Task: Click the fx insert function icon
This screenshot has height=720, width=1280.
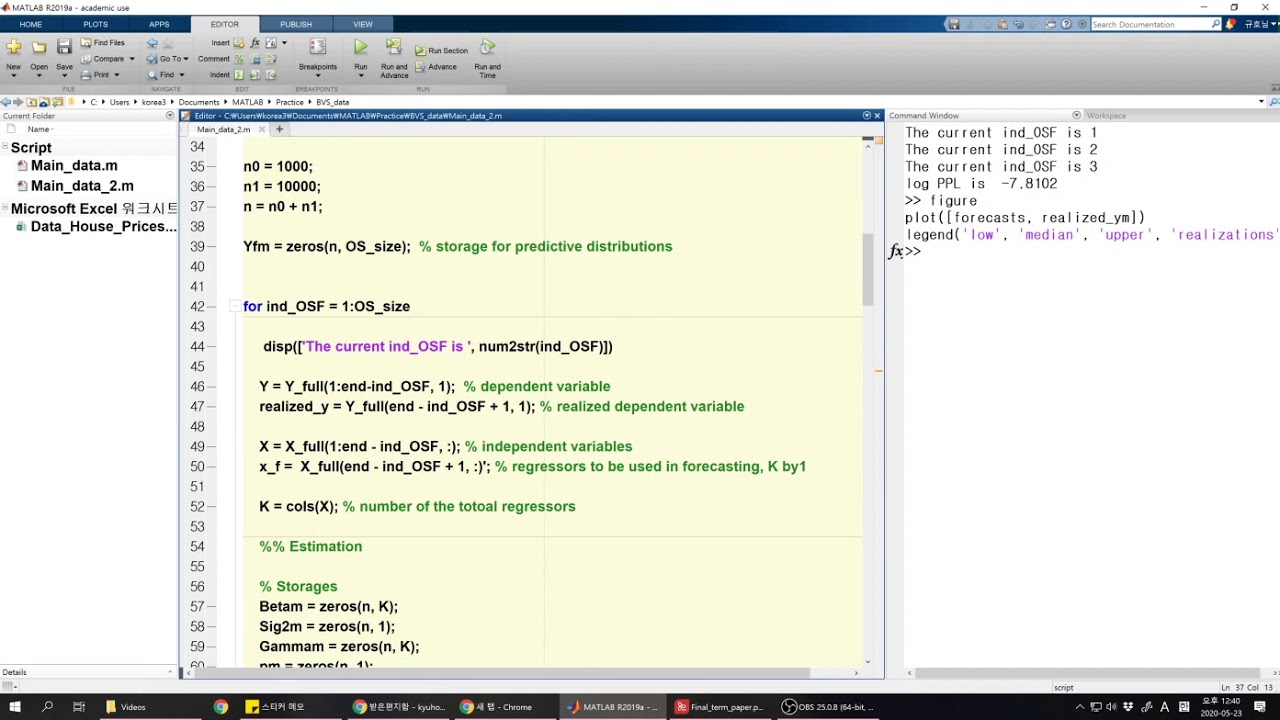Action: point(255,43)
